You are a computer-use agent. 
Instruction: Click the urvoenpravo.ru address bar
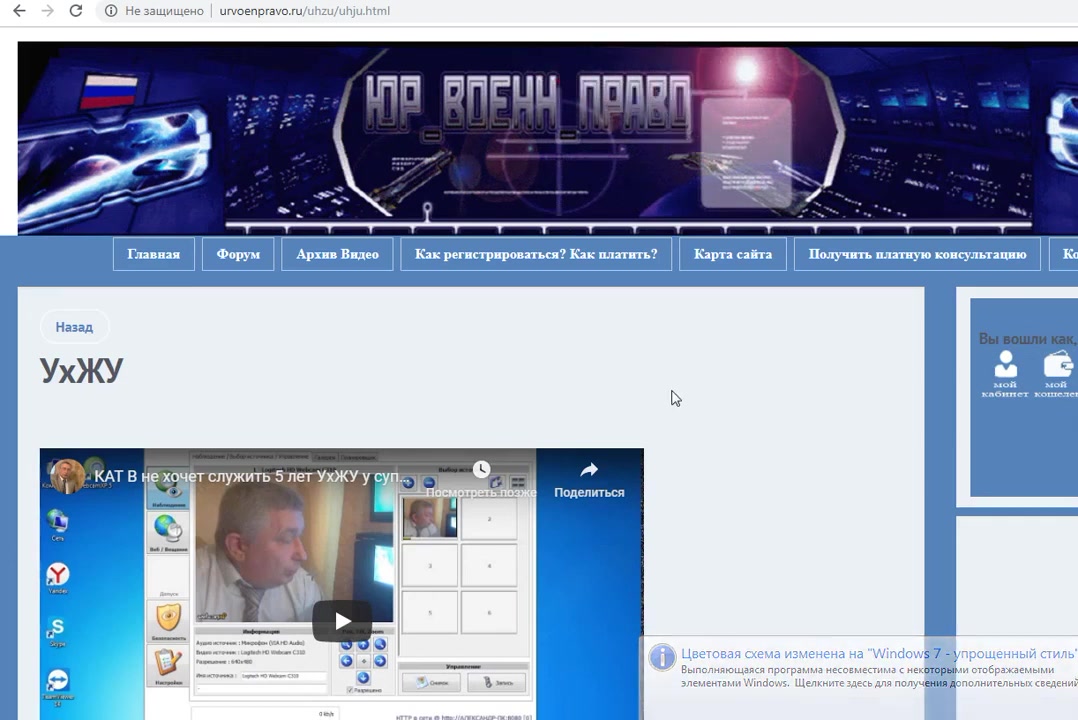tap(305, 11)
